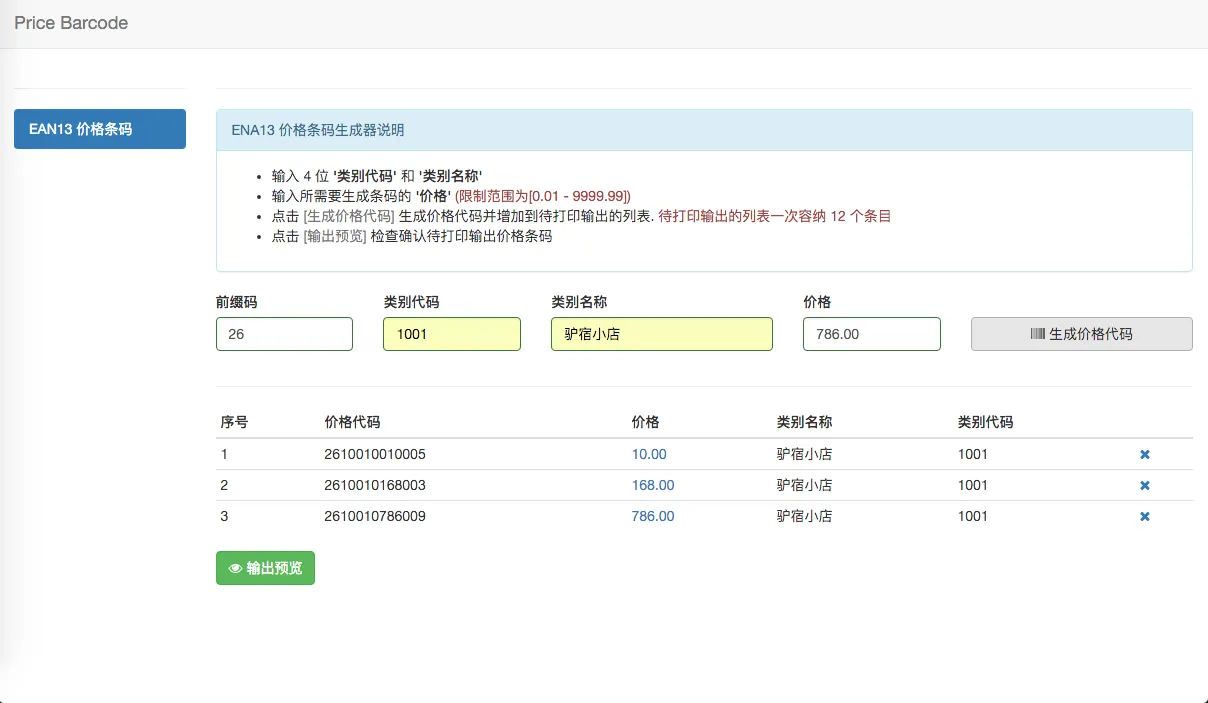Select price code 2610010010005 cell
This screenshot has height=703, width=1208.
pyautogui.click(x=375, y=454)
